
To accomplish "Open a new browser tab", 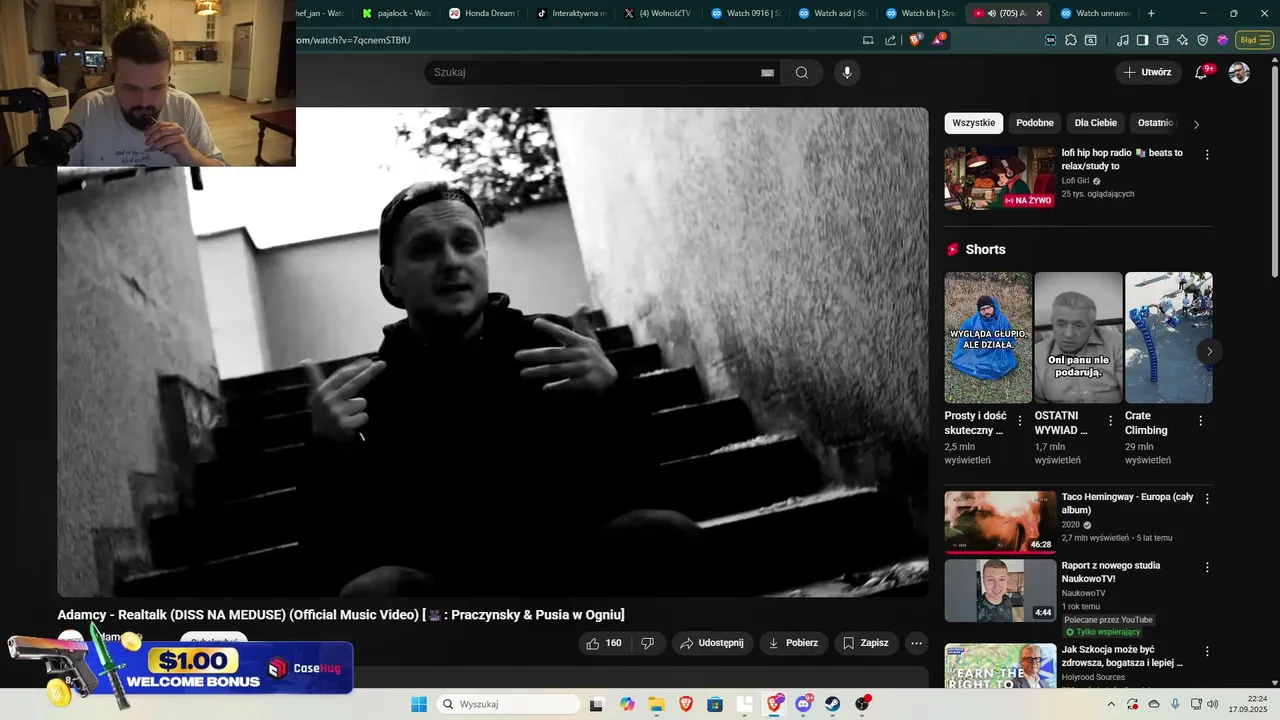I will tap(1151, 13).
